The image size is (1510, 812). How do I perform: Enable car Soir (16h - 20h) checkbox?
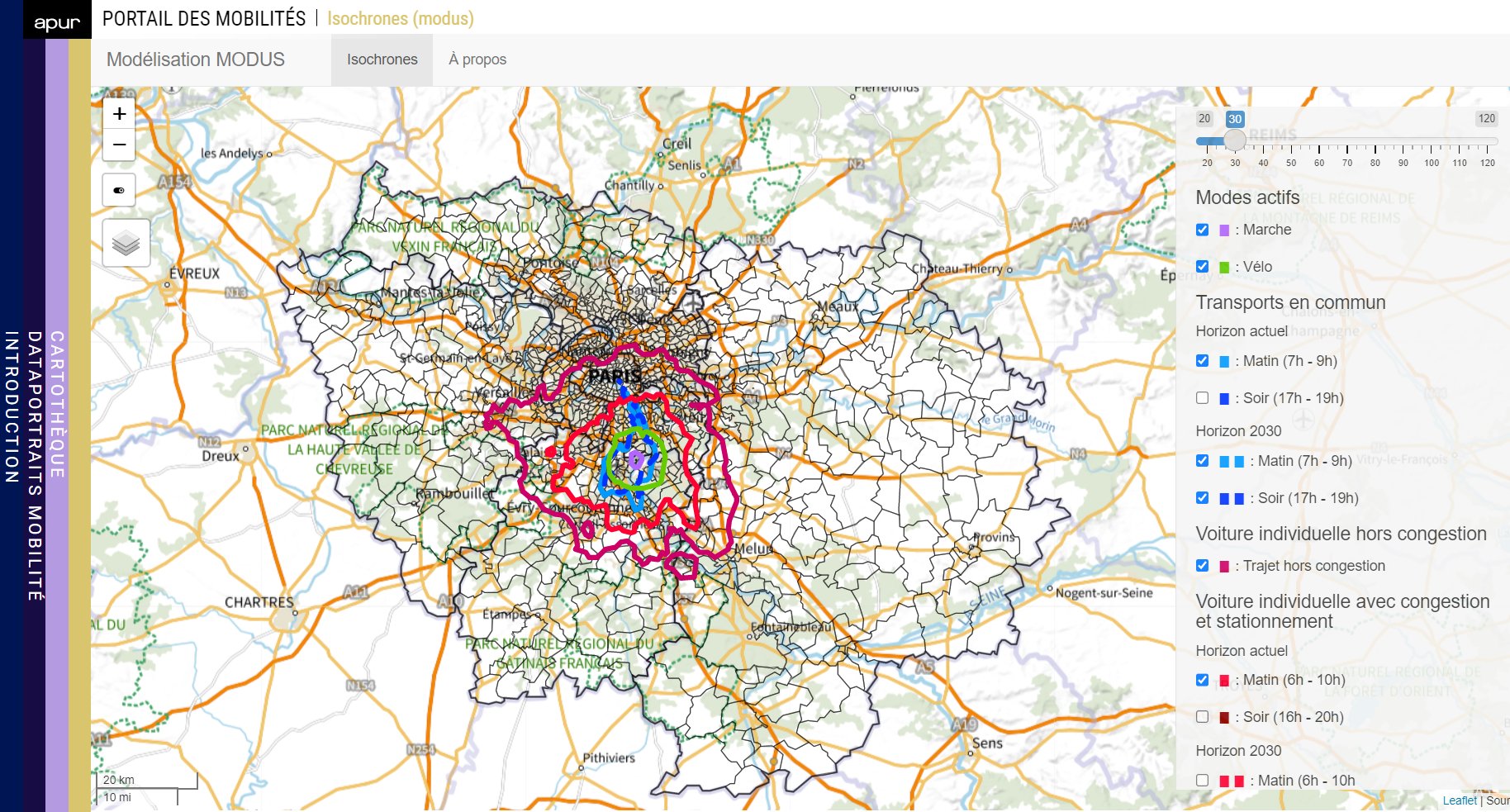point(1203,717)
